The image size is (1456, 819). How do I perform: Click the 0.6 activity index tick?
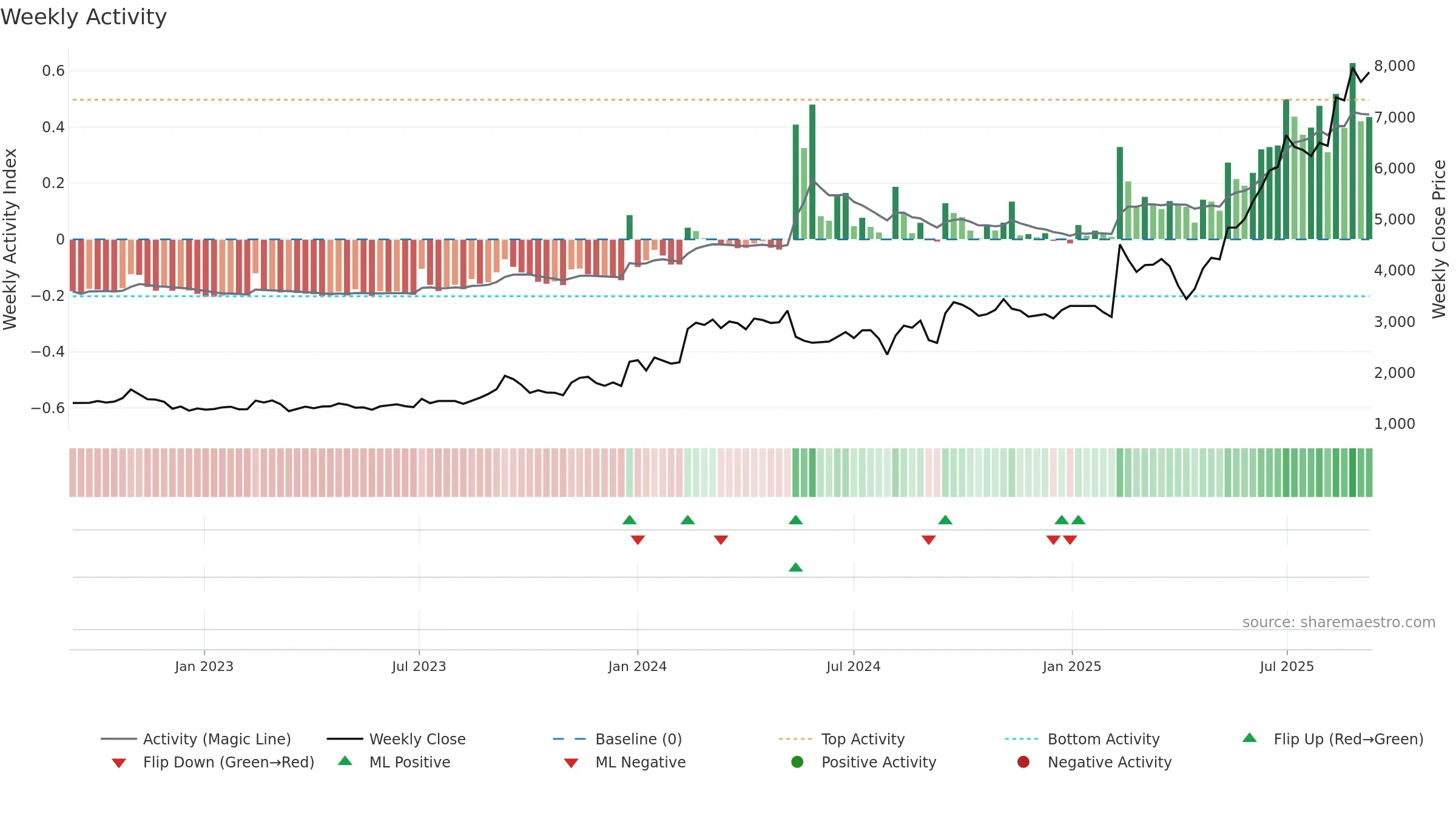53,71
